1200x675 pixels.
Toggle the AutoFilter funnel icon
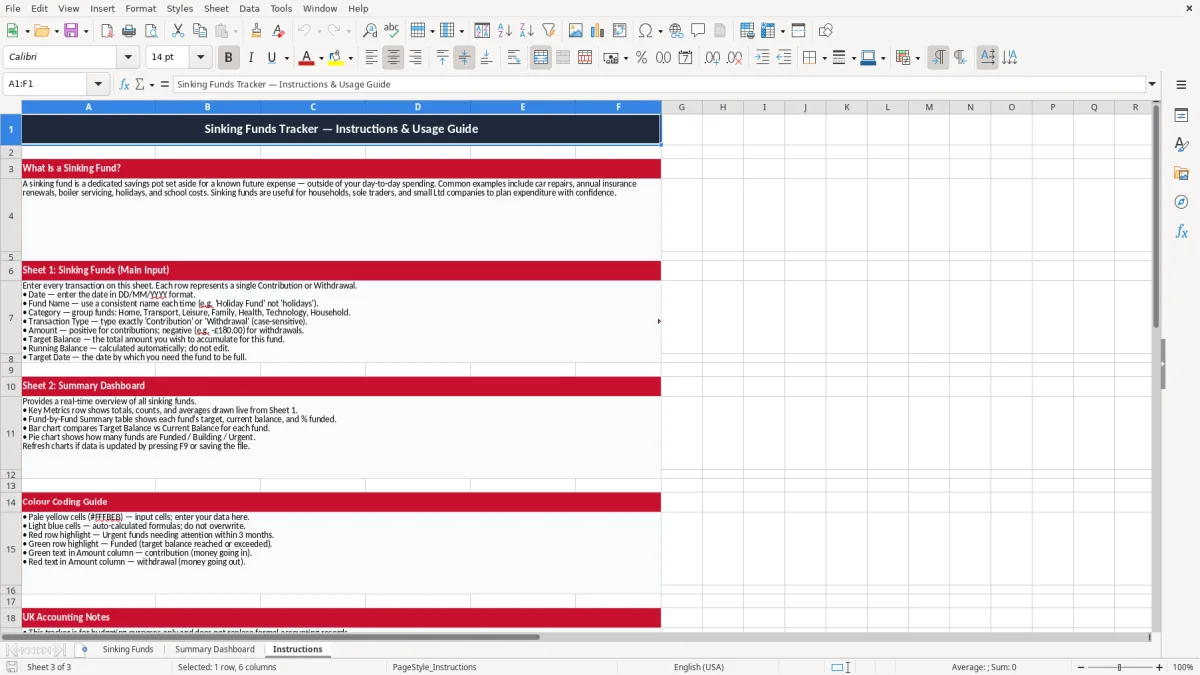[x=548, y=31]
